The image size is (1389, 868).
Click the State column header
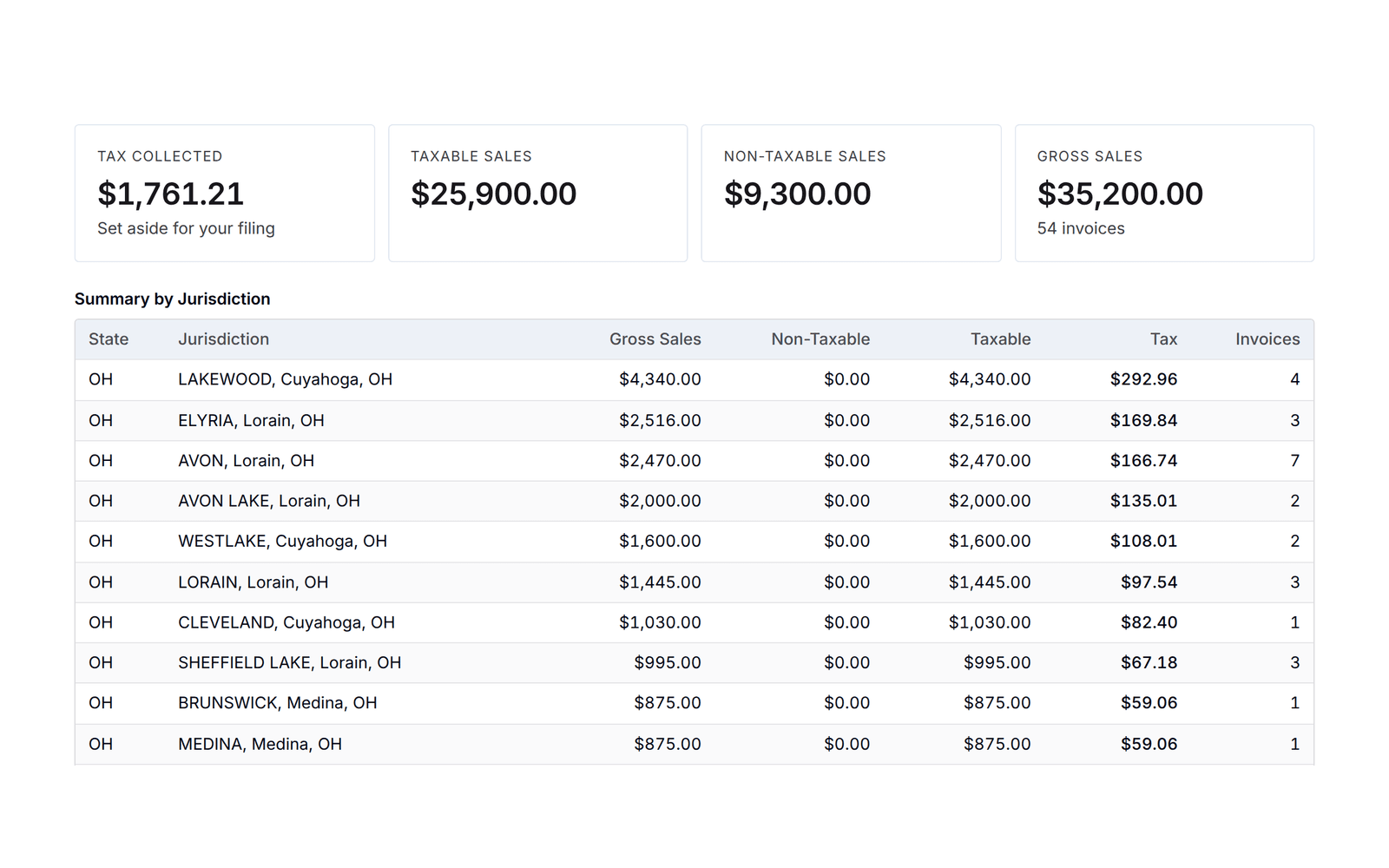click(x=109, y=339)
